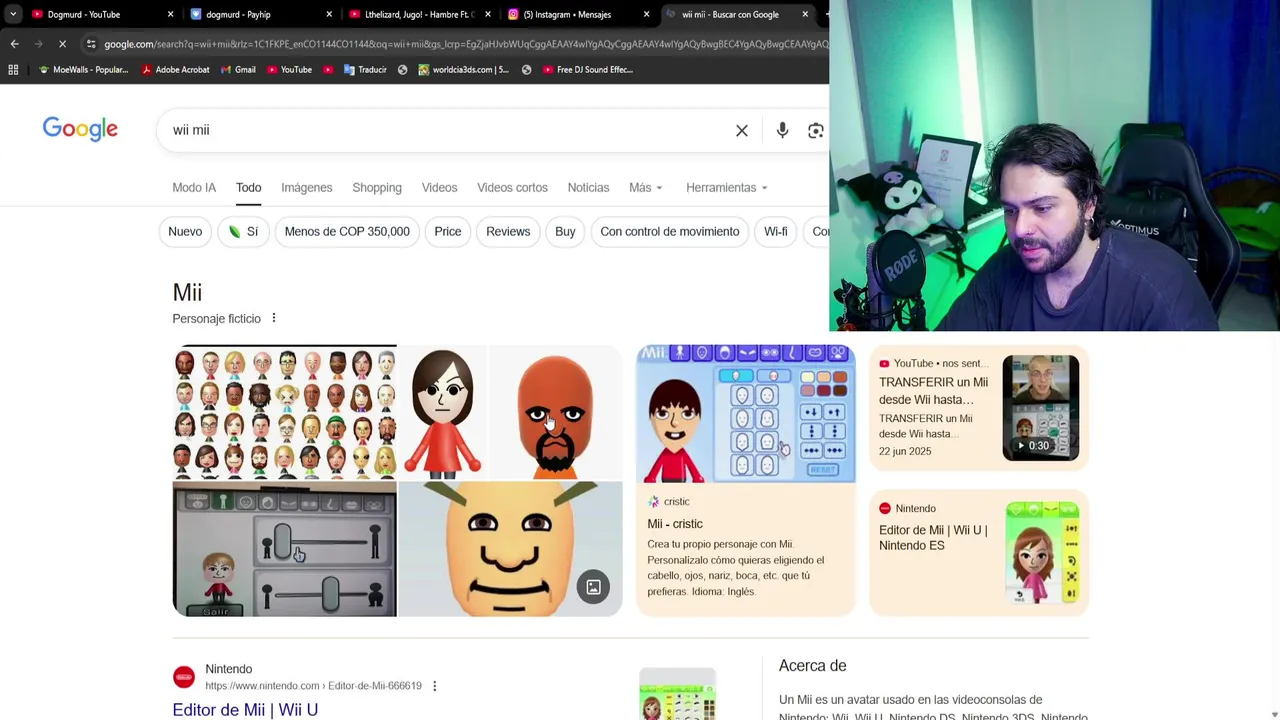Viewport: 1280px width, 720px height.
Task: Click the site info icon in address bar
Action: (91, 44)
